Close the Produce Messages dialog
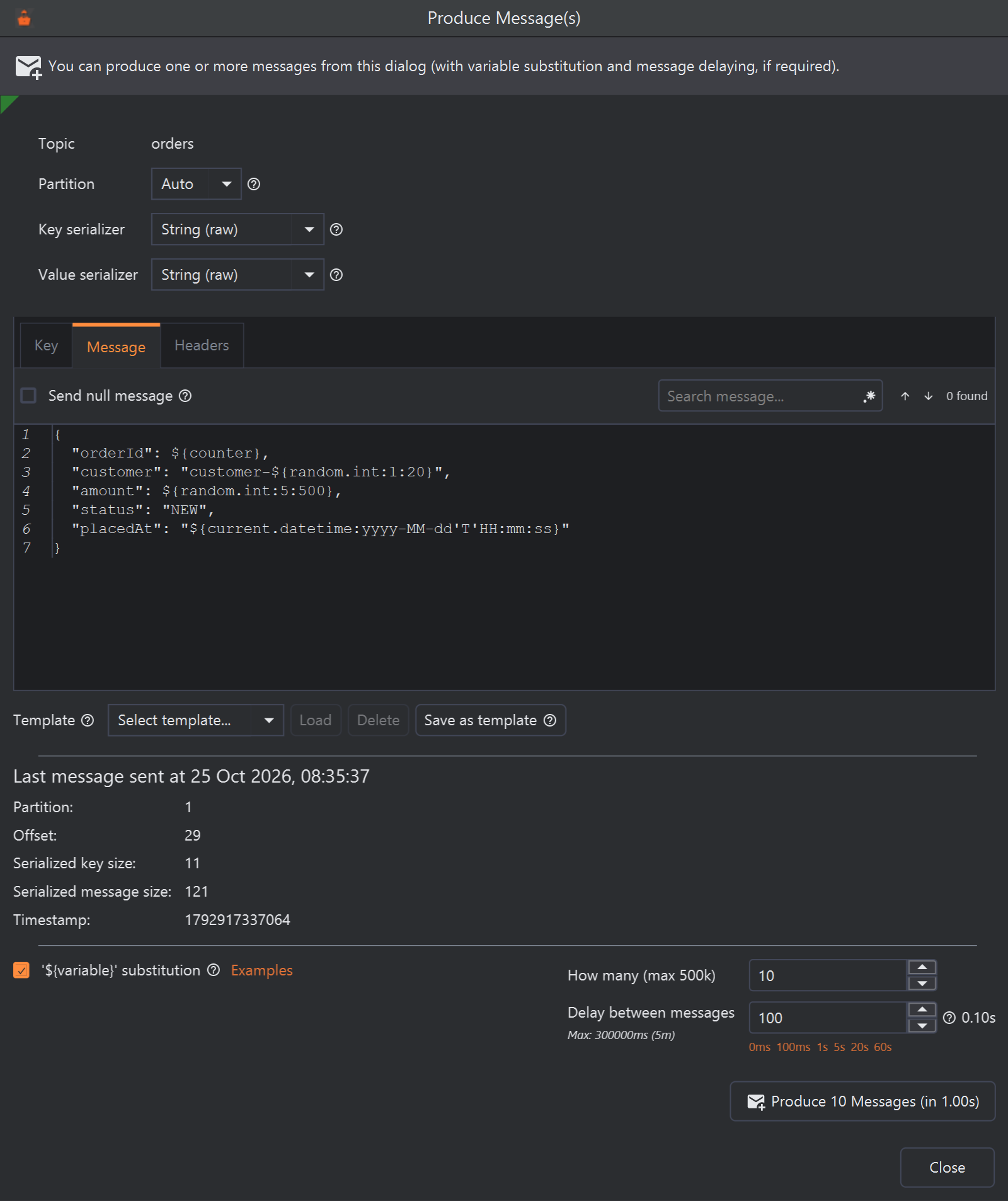 [x=947, y=1168]
